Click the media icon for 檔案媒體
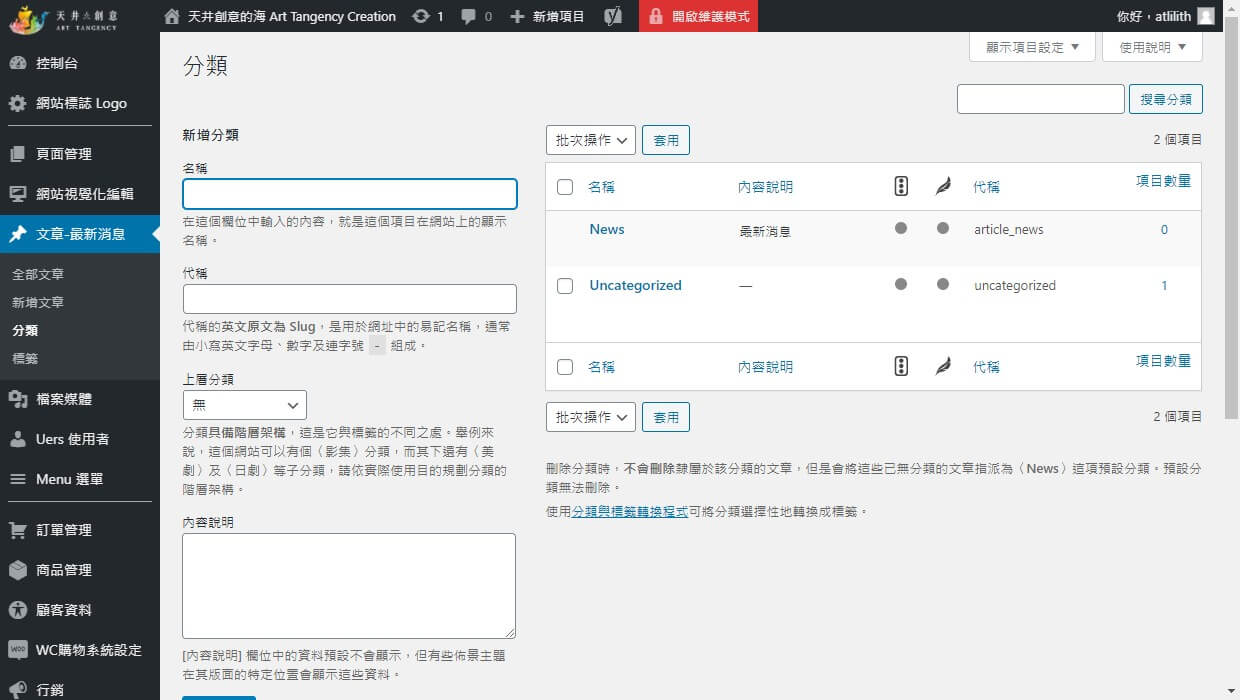1240x700 pixels. pos(17,399)
